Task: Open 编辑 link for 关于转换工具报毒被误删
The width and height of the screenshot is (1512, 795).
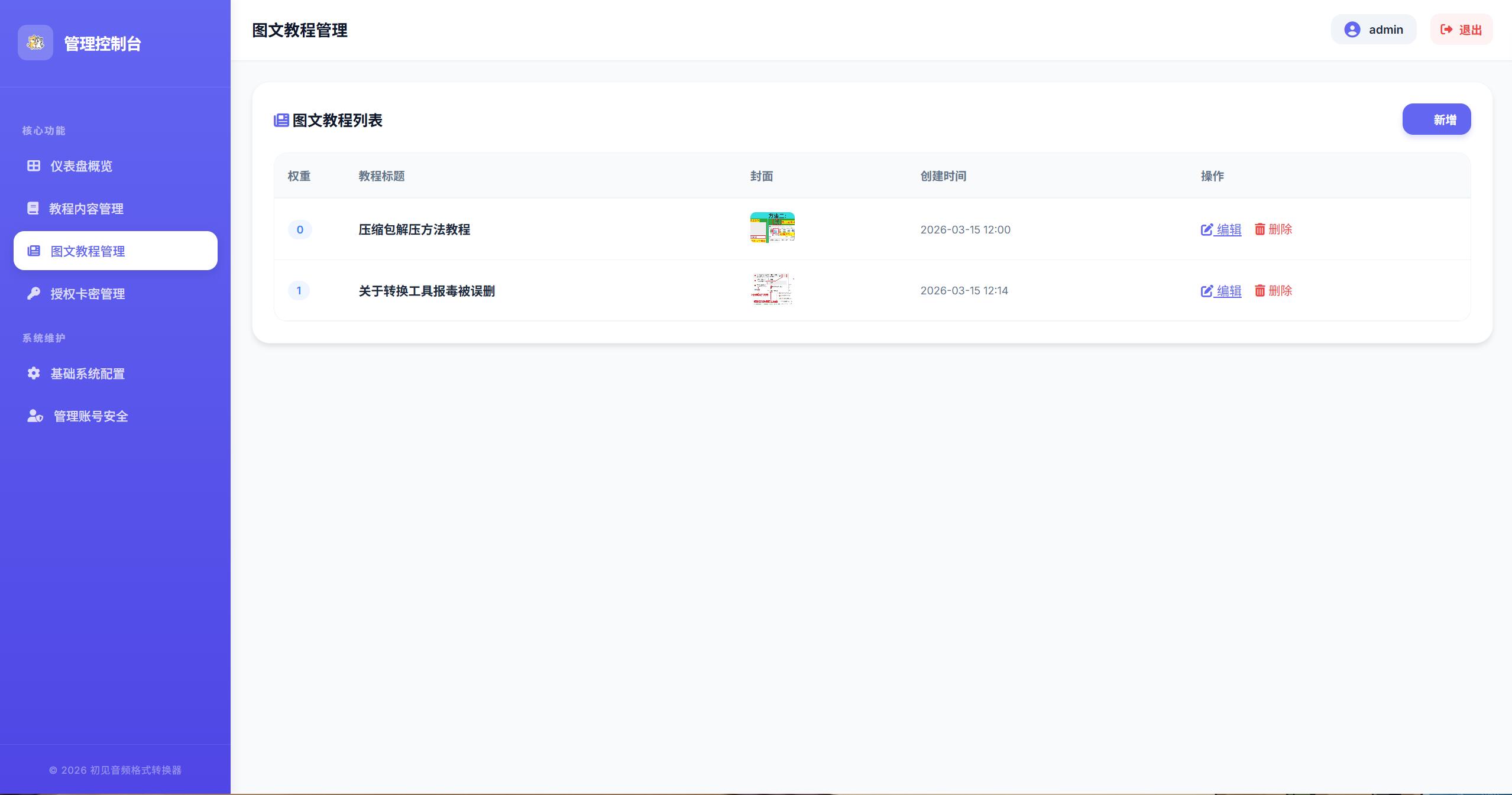Action: pos(1229,290)
